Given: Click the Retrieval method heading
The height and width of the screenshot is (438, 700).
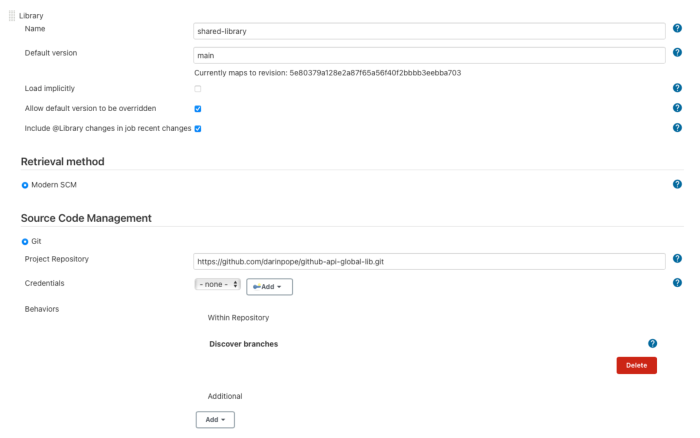Looking at the screenshot, I should click(x=62, y=162).
